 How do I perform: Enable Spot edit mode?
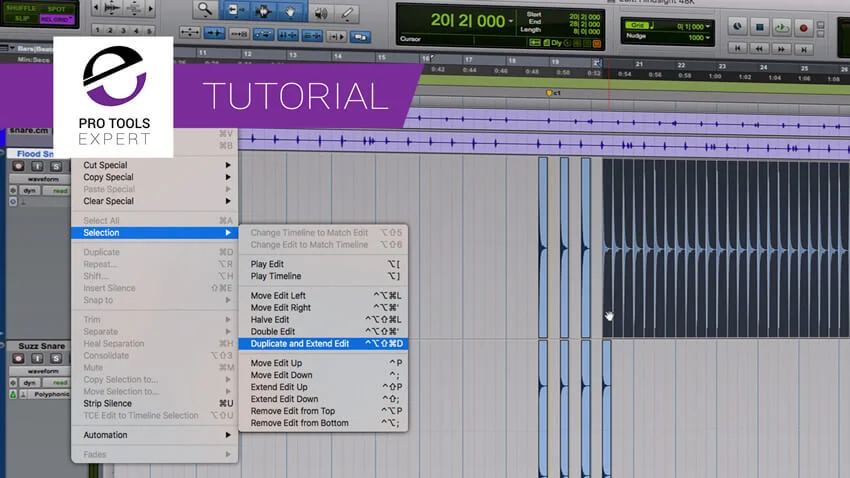point(56,9)
